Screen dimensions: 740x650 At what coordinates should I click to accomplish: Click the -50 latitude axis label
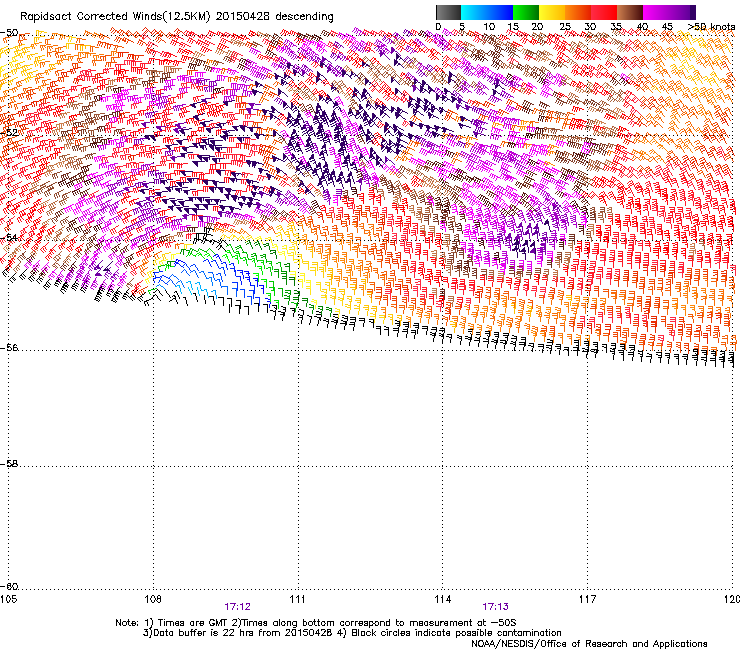tap(9, 33)
